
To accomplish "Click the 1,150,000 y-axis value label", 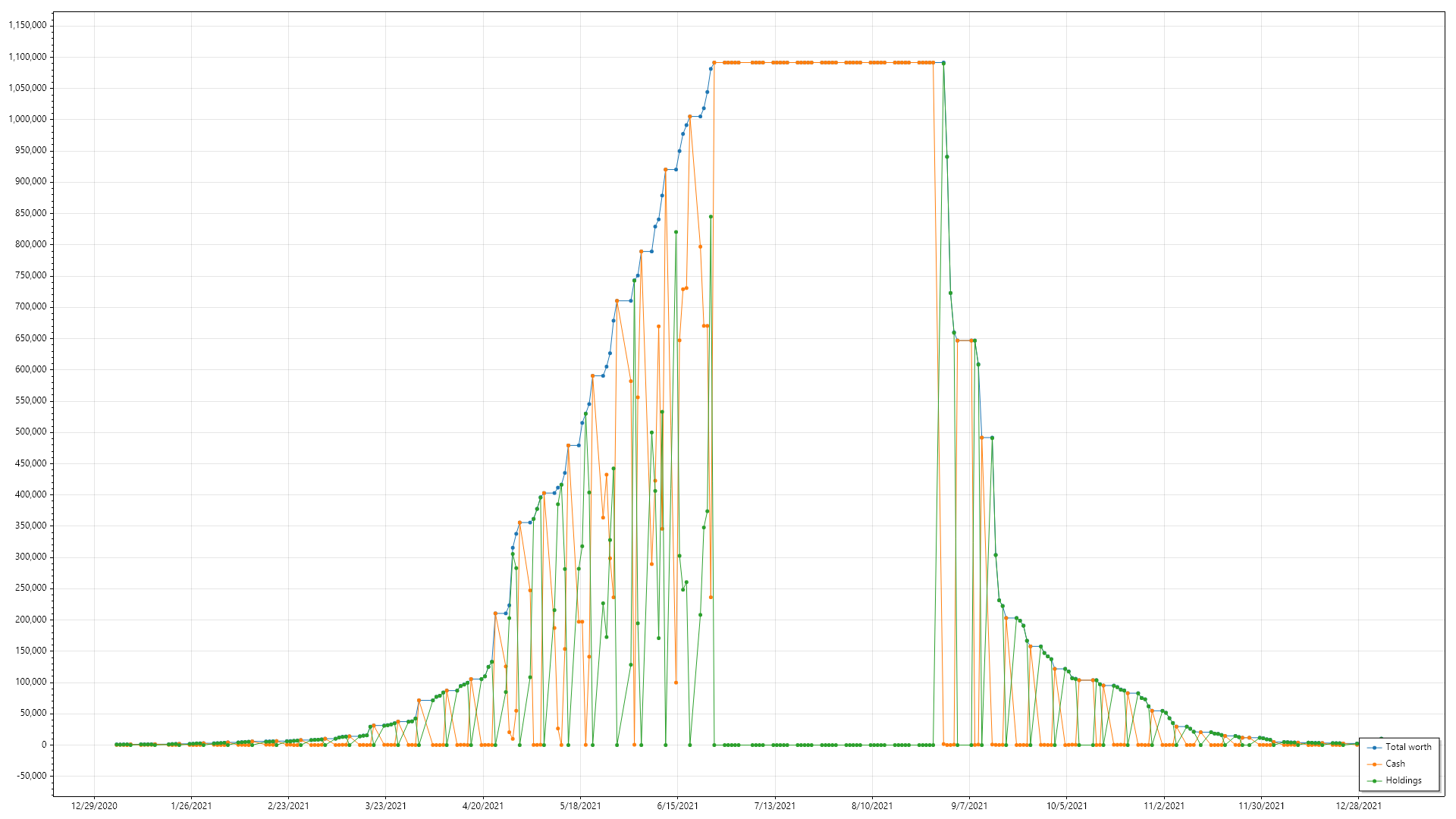I will click(27, 25).
